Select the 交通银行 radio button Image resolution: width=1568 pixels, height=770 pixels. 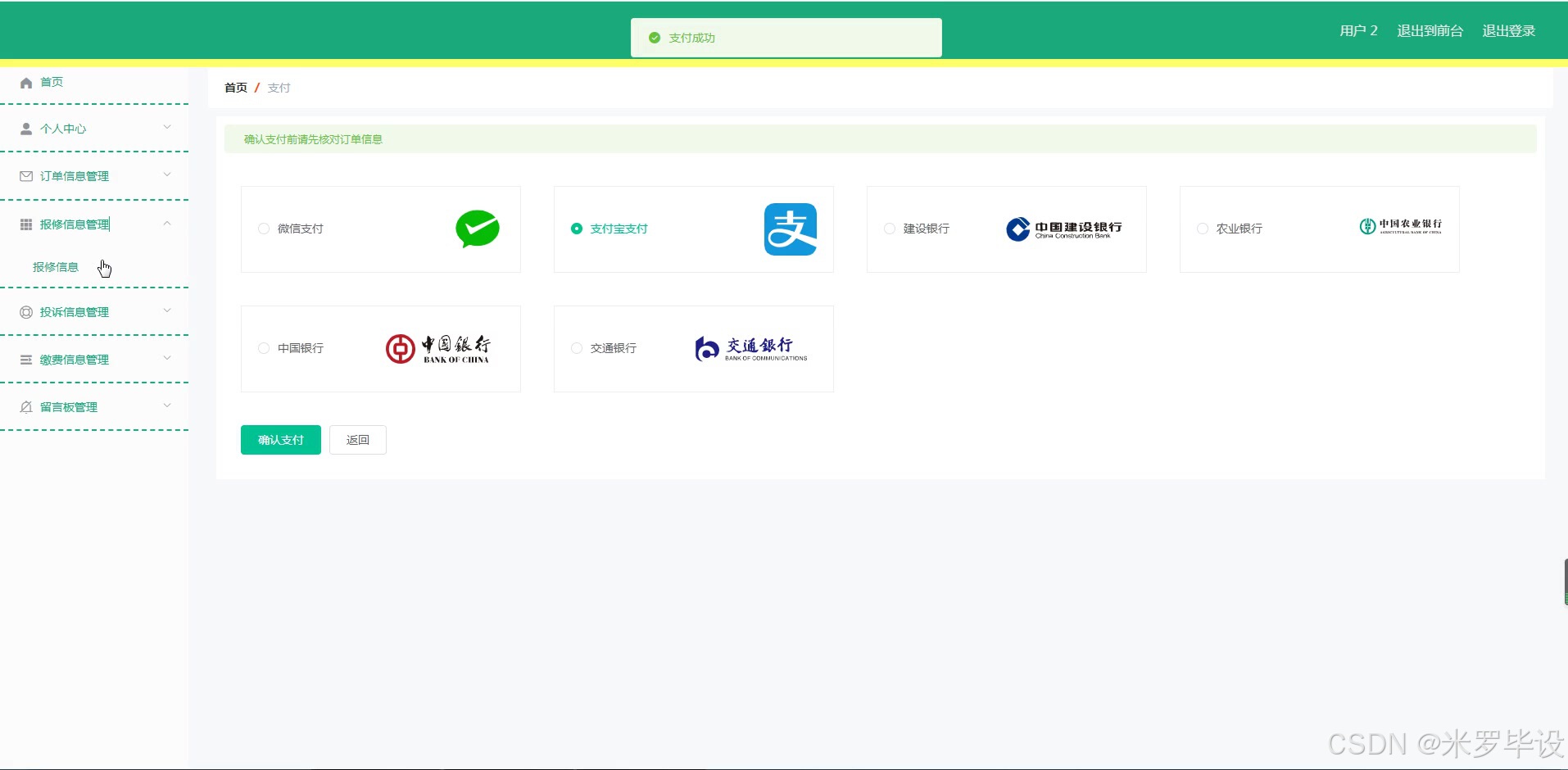(x=577, y=348)
